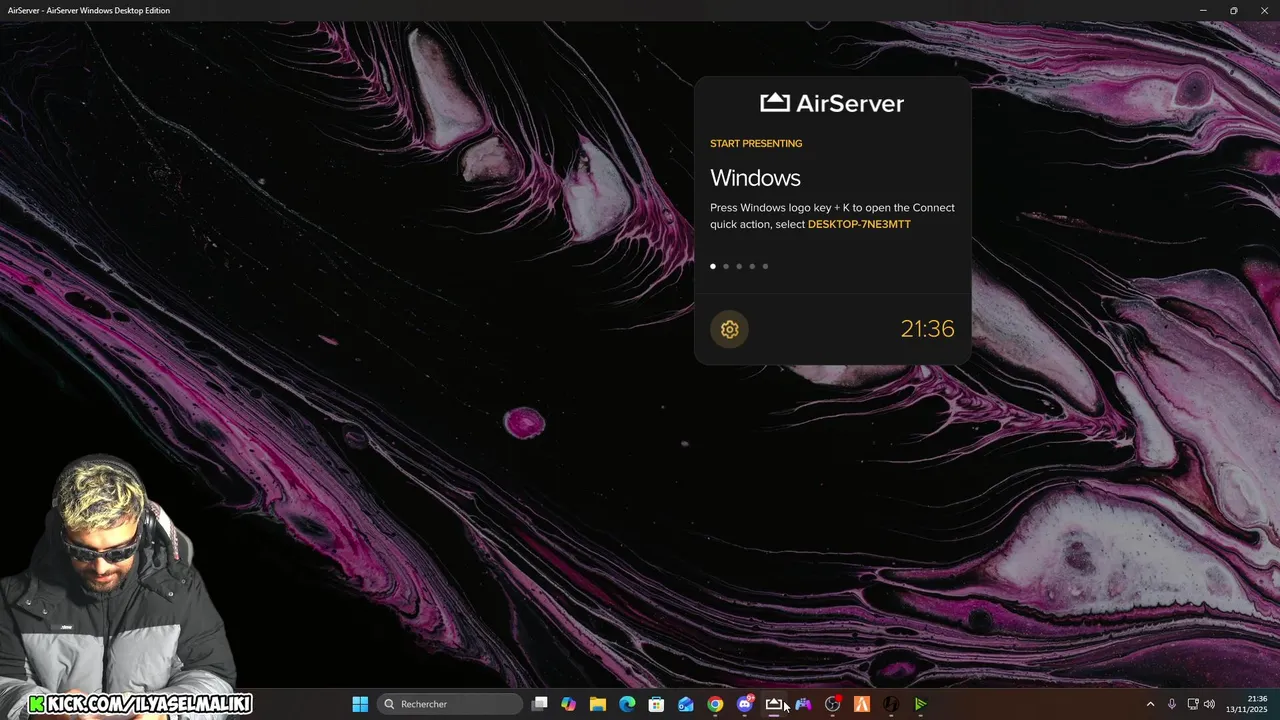Show the fifth (last) slide indicator dot
This screenshot has height=720, width=1280.
click(x=765, y=266)
